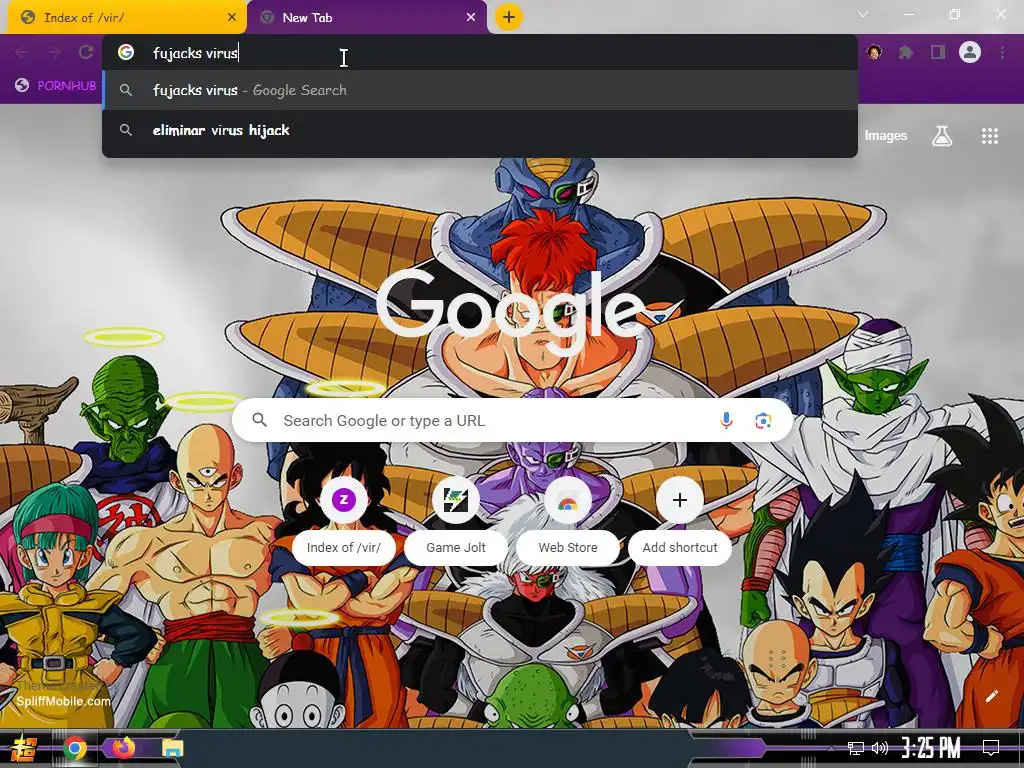Open the Start menu on taskbar
The image size is (1024, 768).
pos(25,748)
